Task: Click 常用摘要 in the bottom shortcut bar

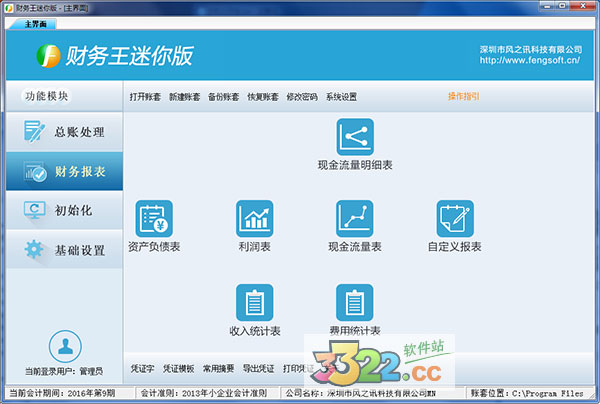Action: pos(218,368)
